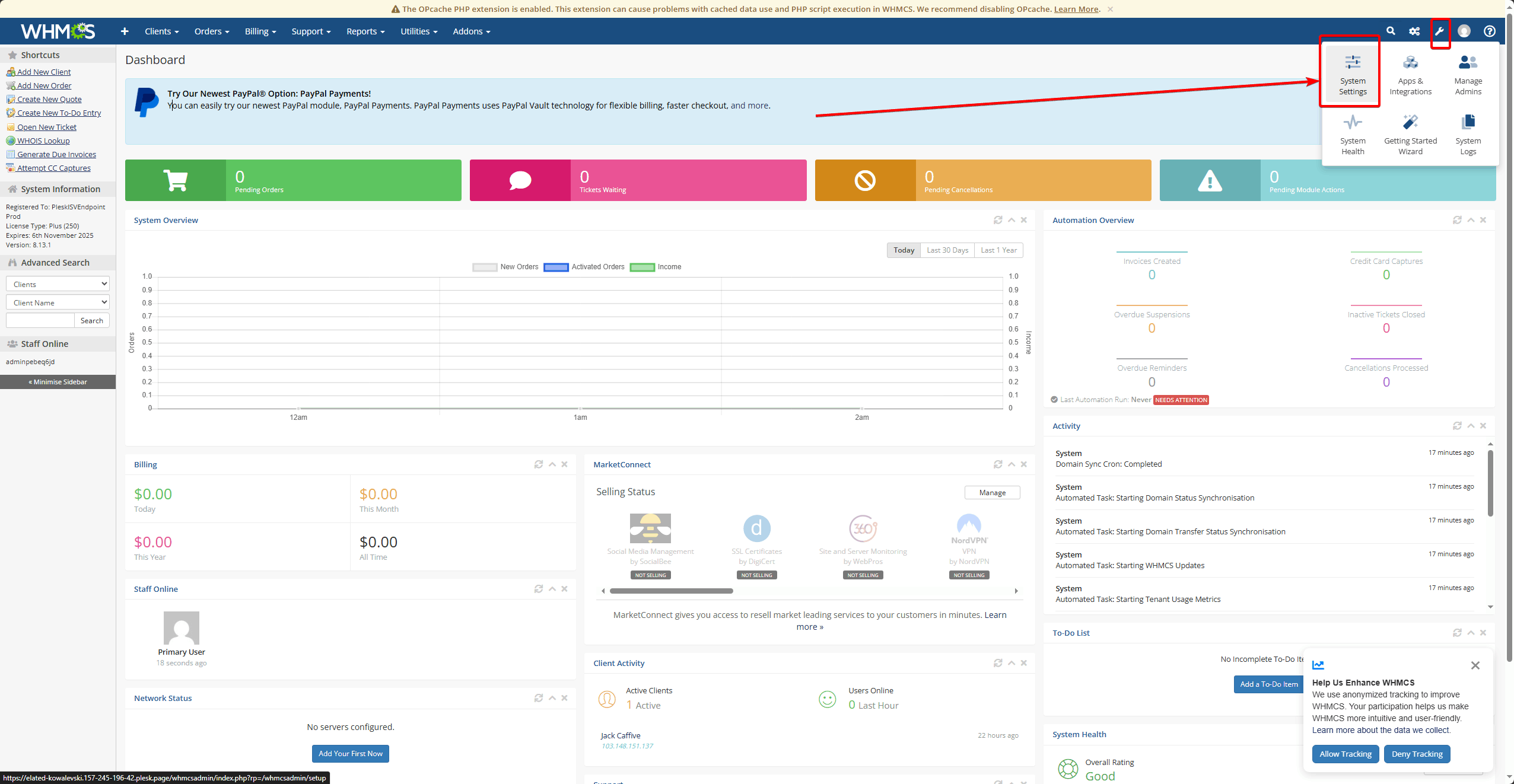Collapse the System Overview panel
This screenshot has height=784, width=1514.
point(1012,220)
